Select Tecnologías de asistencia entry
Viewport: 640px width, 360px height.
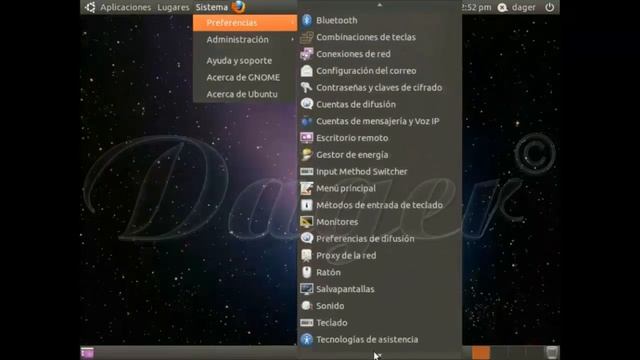click(x=379, y=339)
